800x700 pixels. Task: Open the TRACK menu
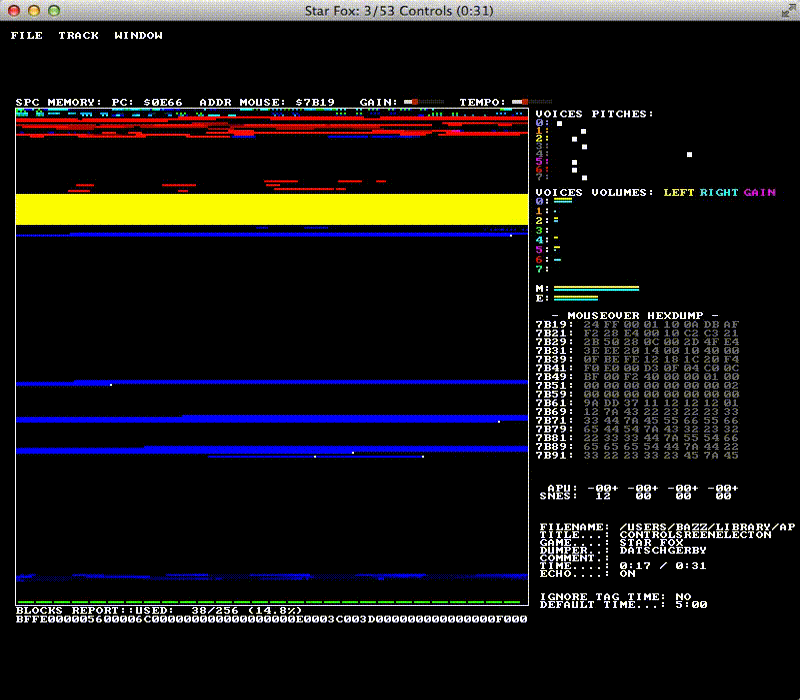78,36
